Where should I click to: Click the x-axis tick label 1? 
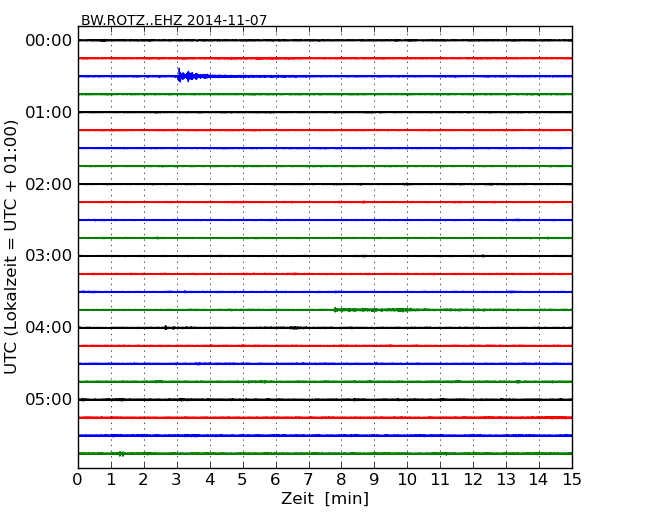coord(111,480)
